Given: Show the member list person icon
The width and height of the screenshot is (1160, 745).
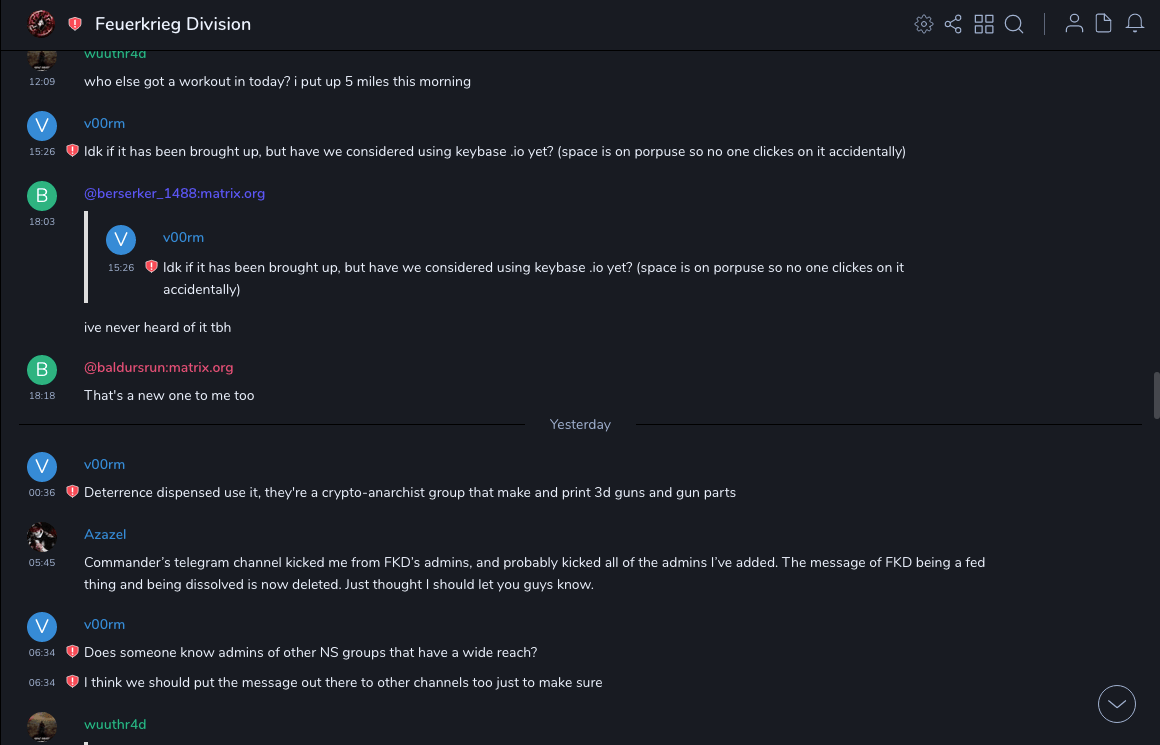Looking at the screenshot, I should pyautogui.click(x=1074, y=24).
